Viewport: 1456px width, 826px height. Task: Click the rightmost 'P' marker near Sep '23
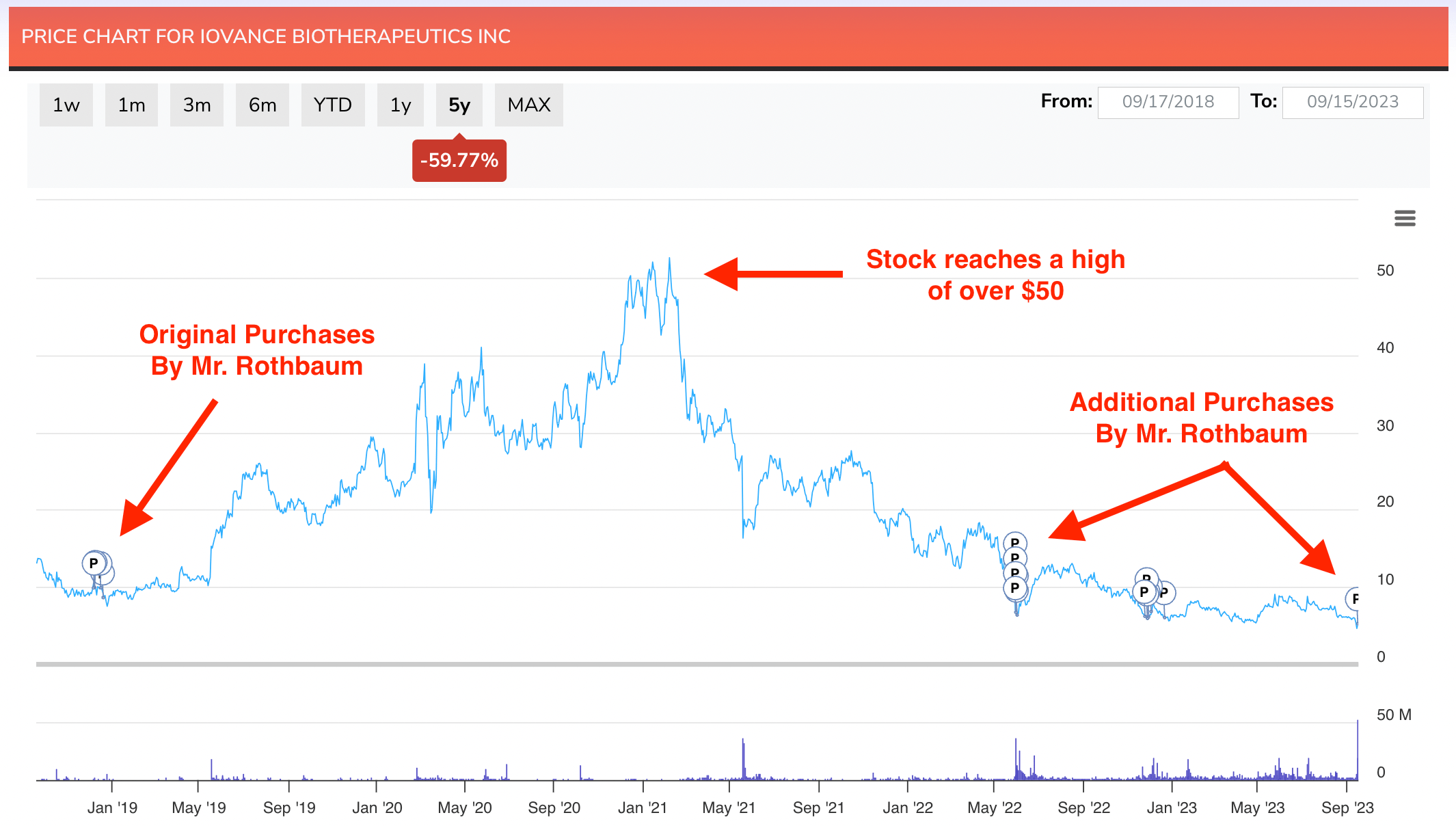coord(1356,599)
